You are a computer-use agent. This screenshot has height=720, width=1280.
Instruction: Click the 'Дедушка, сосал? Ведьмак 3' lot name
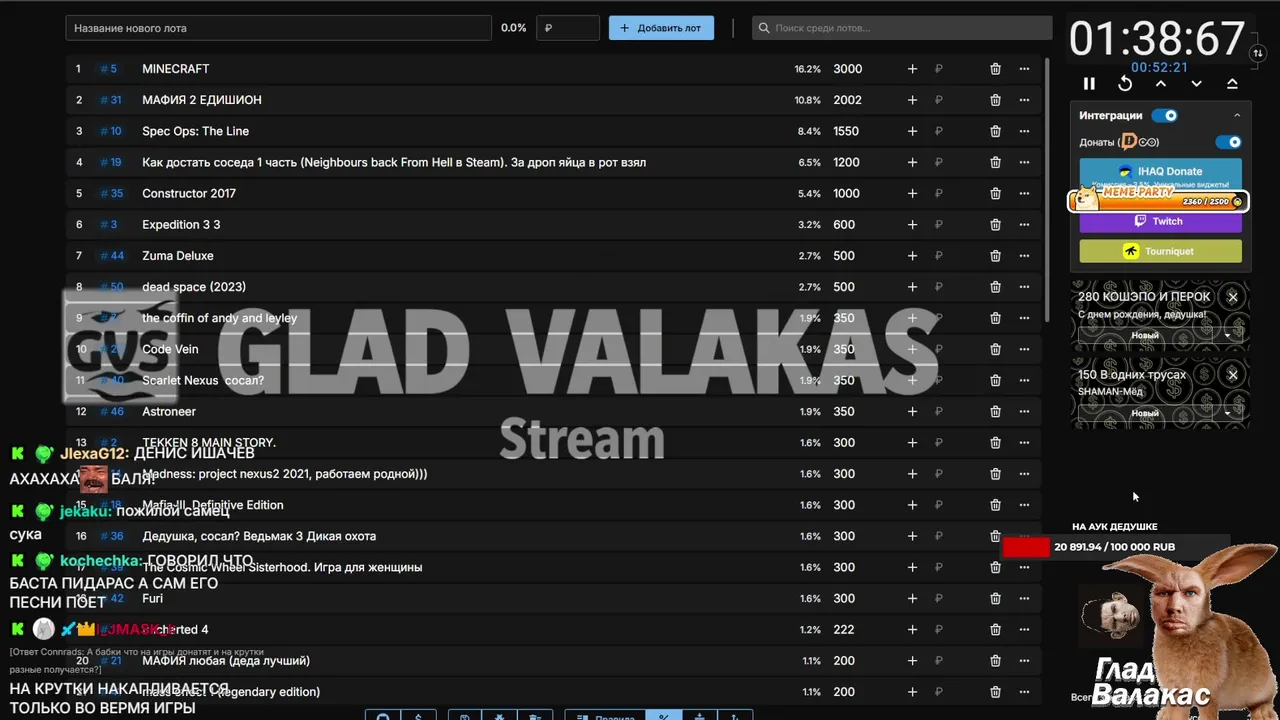tap(259, 536)
